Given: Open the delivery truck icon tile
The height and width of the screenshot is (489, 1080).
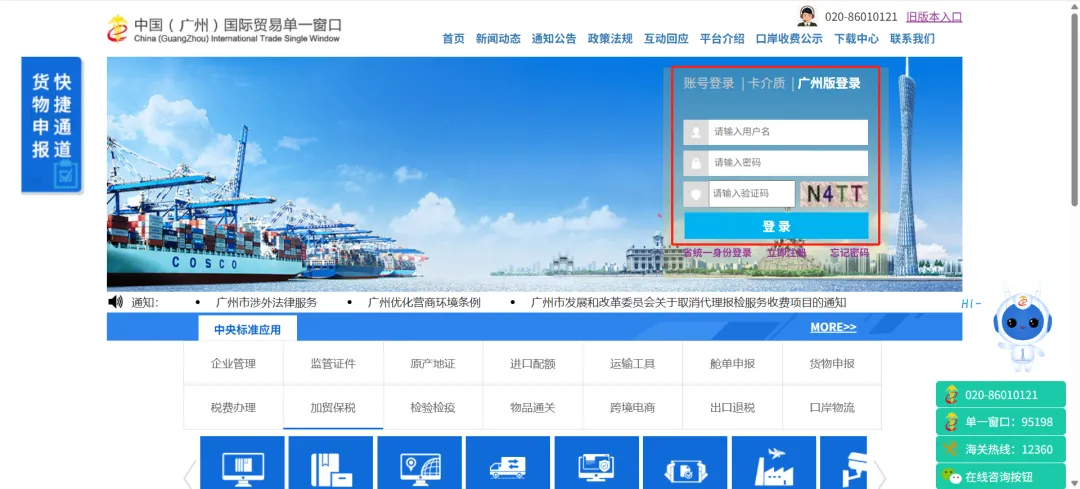Looking at the screenshot, I should [508, 463].
